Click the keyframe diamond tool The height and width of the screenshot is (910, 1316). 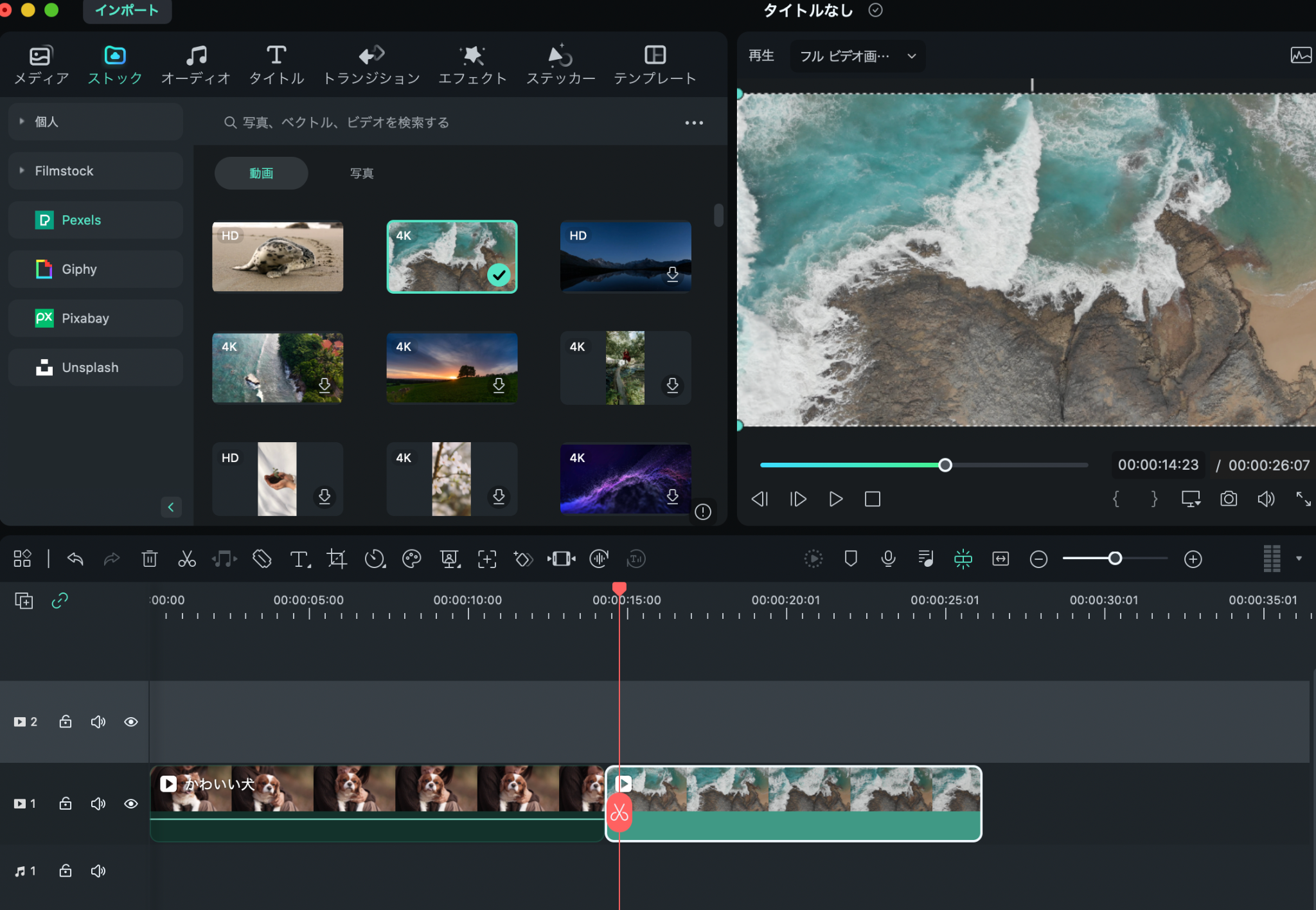coord(524,558)
